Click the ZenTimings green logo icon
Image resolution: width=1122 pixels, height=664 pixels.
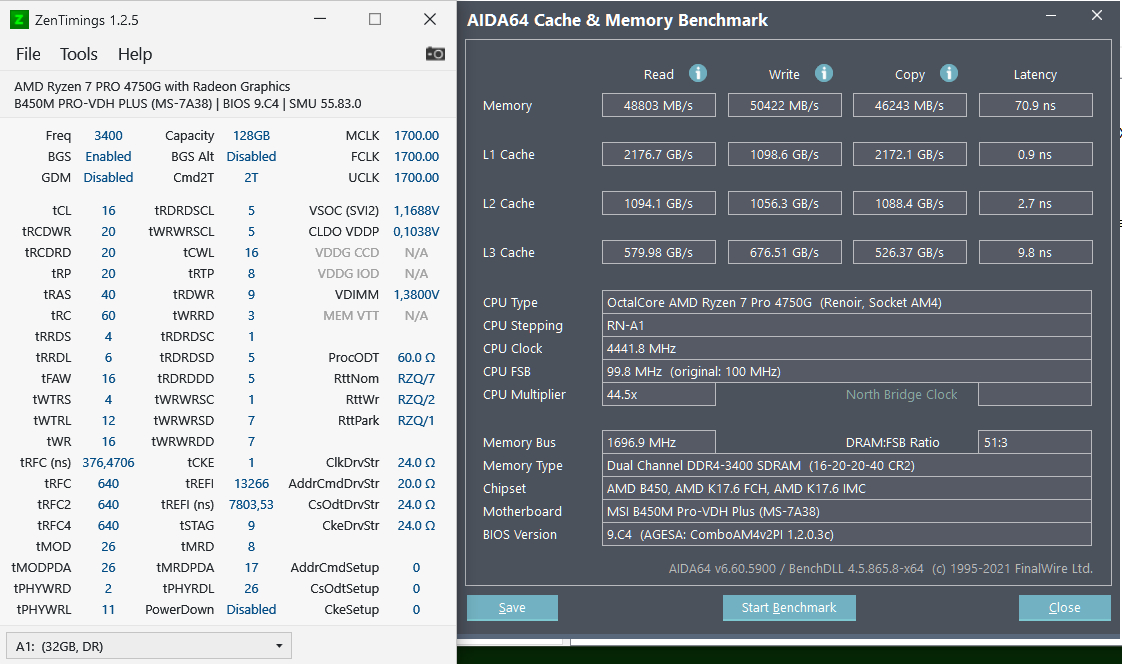pyautogui.click(x=18, y=20)
